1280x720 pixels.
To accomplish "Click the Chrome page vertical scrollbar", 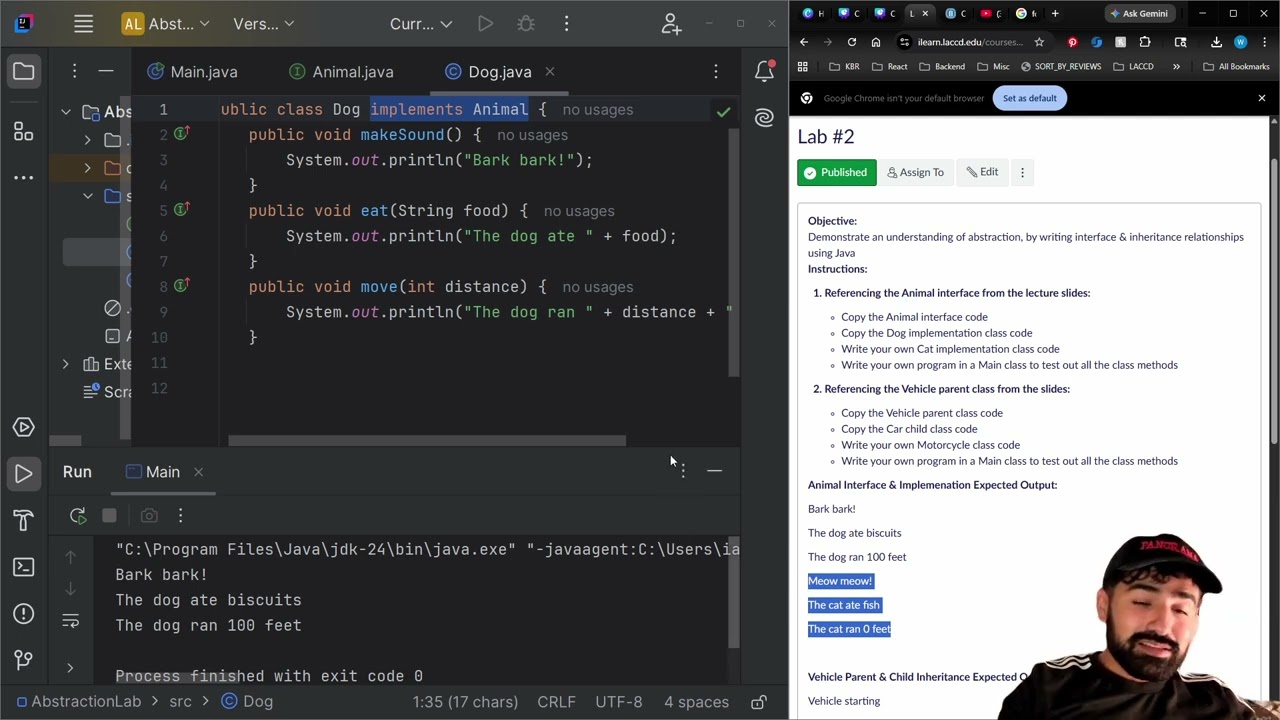I will [x=1274, y=300].
